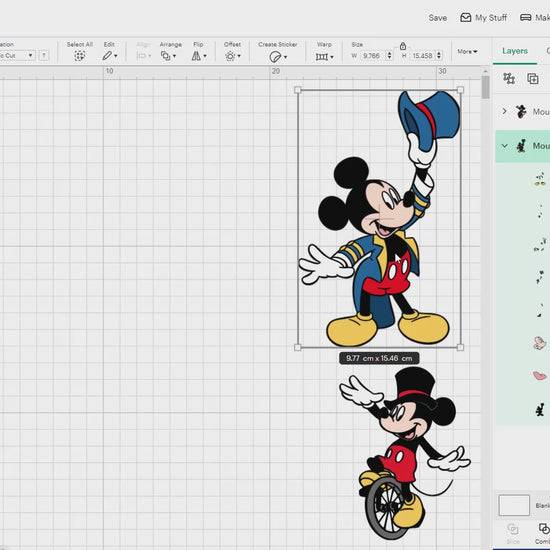Click the collapsed Mouse layer thumbnail
The width and height of the screenshot is (550, 550).
[x=521, y=112]
